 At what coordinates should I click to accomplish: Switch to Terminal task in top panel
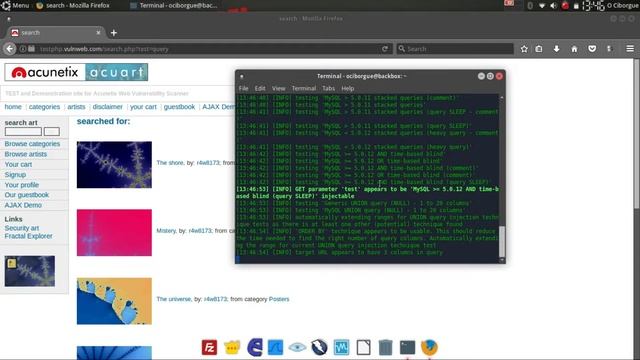pyautogui.click(x=174, y=6)
